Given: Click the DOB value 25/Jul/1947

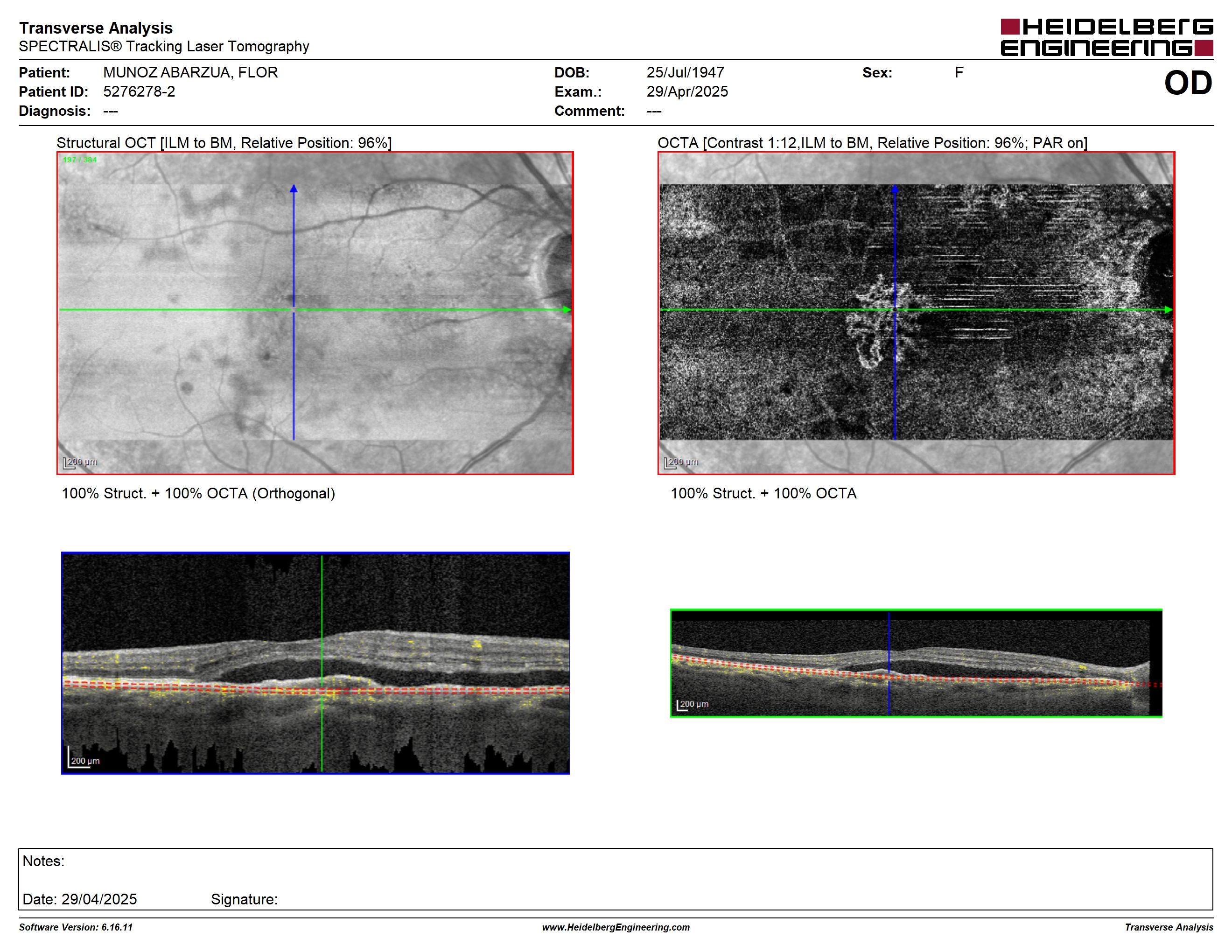Looking at the screenshot, I should point(686,73).
